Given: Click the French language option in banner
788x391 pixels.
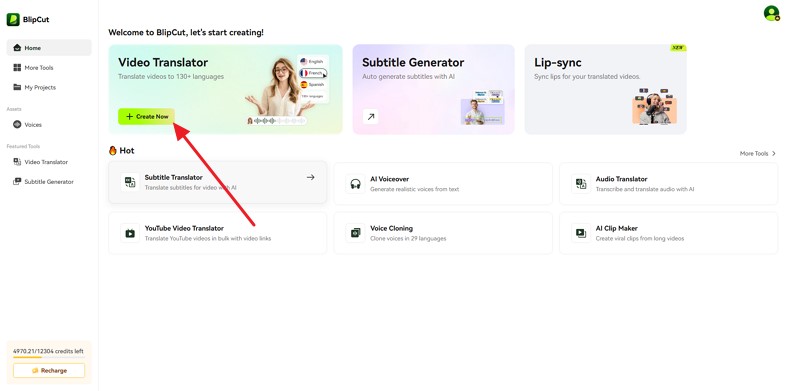Looking at the screenshot, I should (x=313, y=73).
